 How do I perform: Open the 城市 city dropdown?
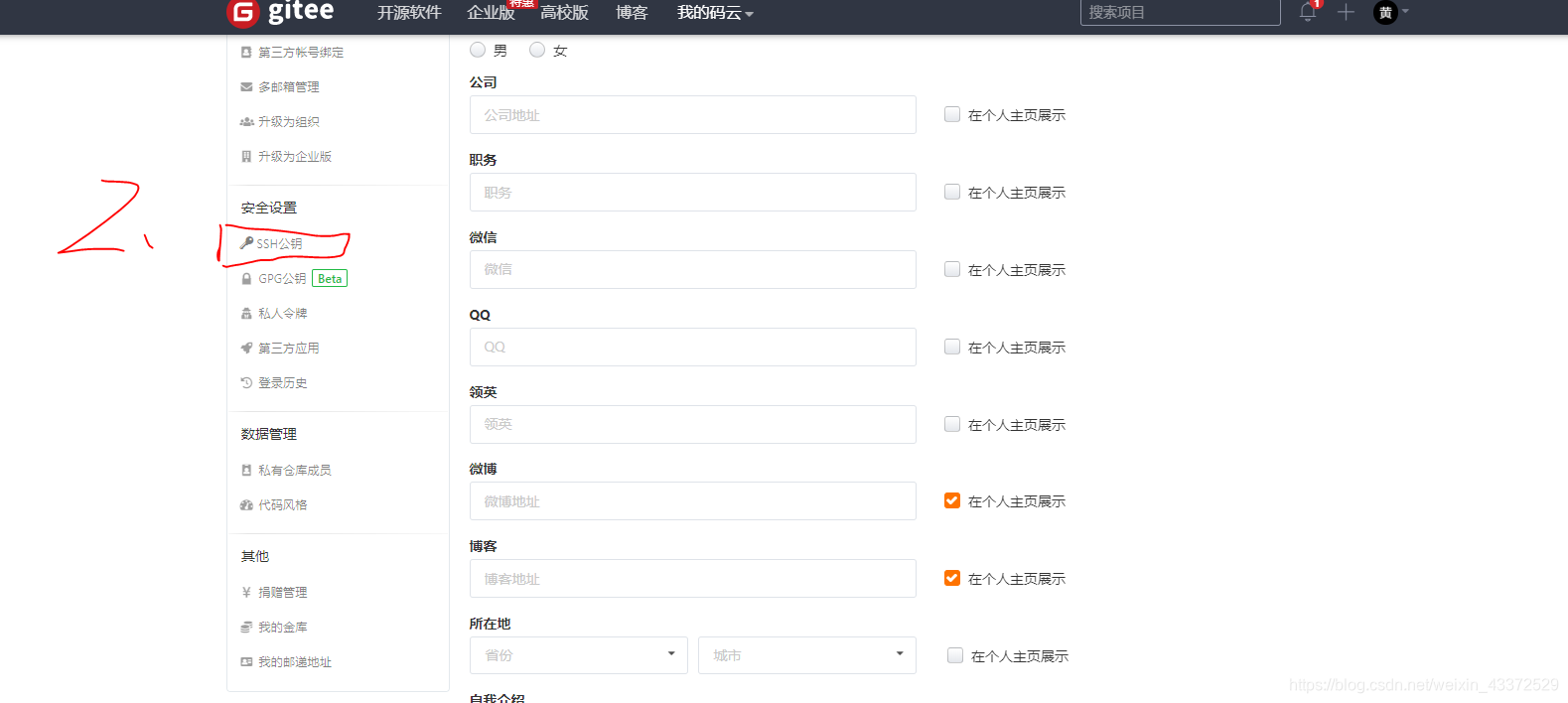(x=807, y=655)
